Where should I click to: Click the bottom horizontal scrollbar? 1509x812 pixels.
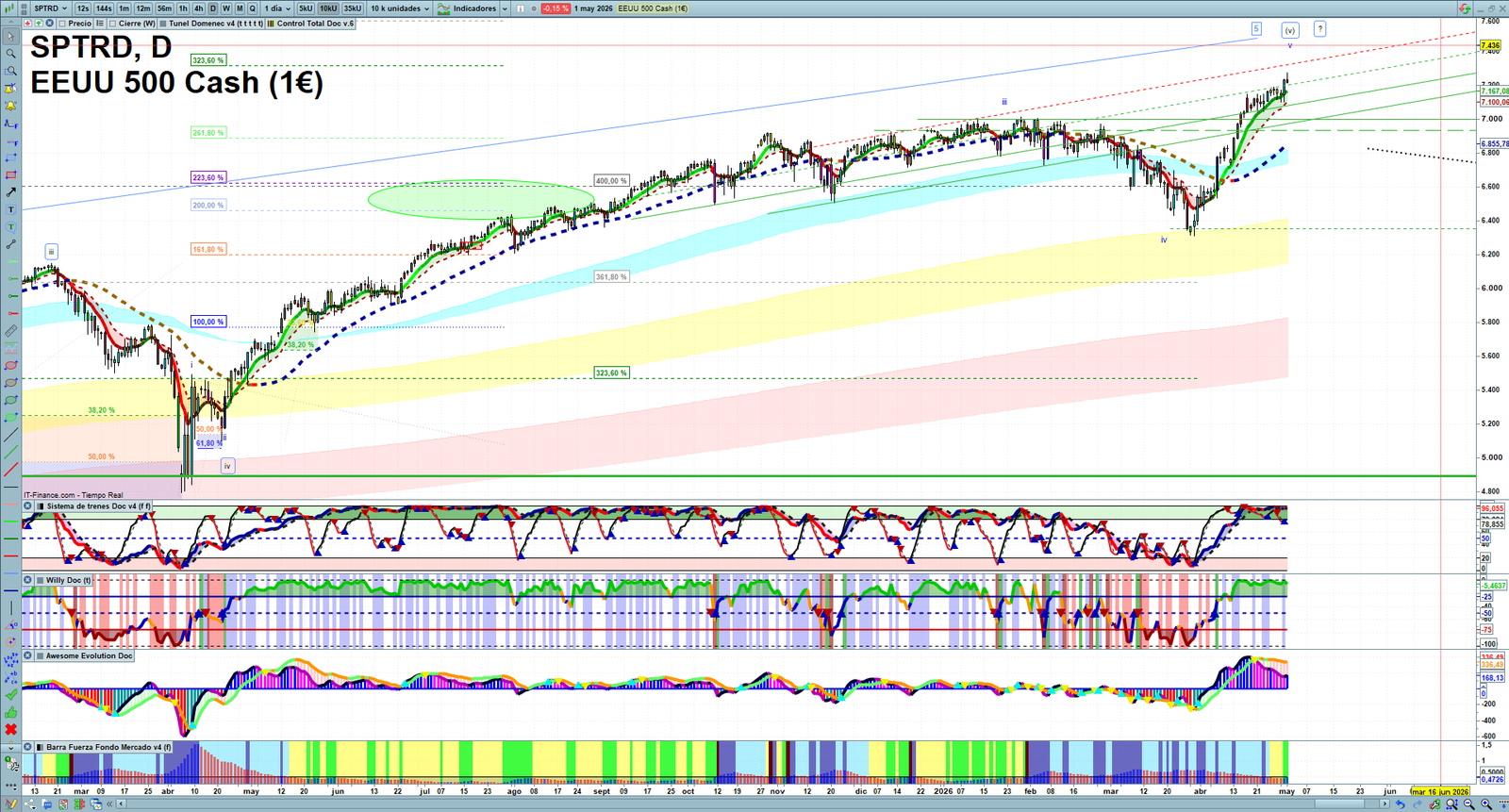point(754,804)
